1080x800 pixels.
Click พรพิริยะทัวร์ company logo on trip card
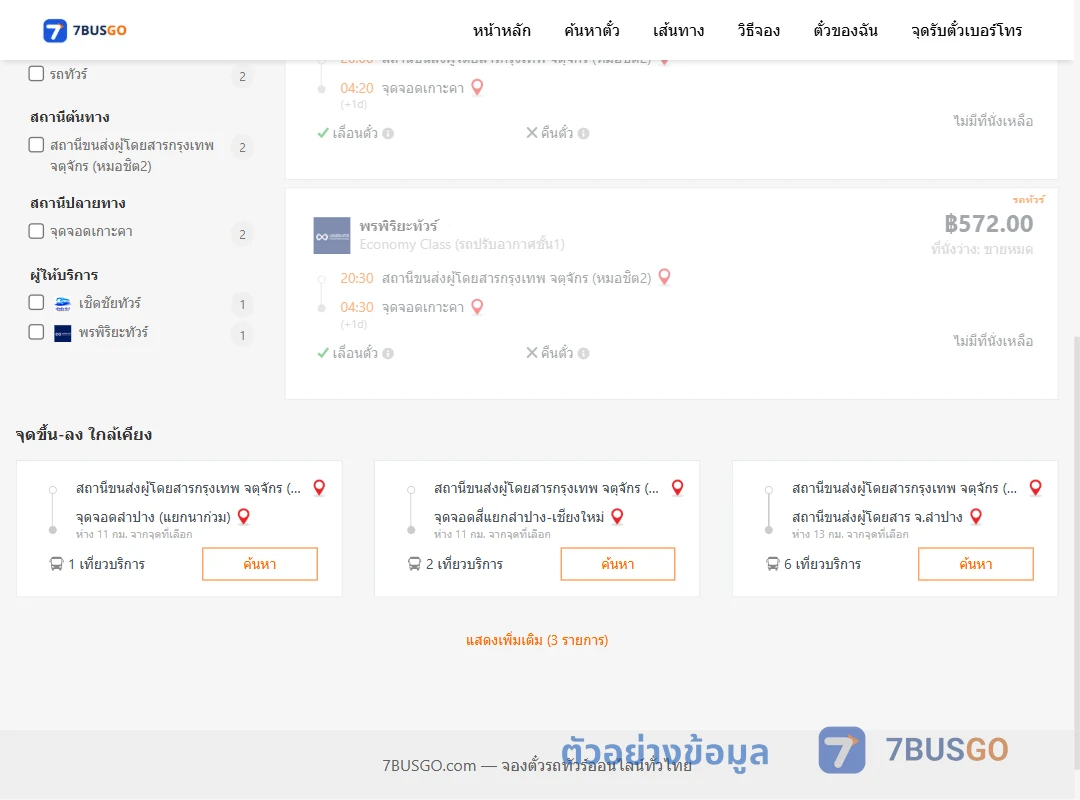click(x=332, y=236)
